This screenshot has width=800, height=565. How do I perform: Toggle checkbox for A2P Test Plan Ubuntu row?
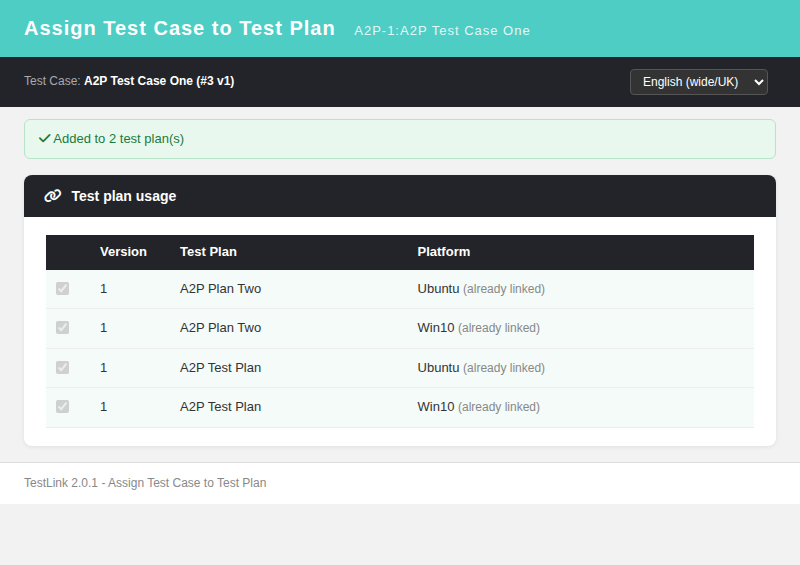click(62, 367)
